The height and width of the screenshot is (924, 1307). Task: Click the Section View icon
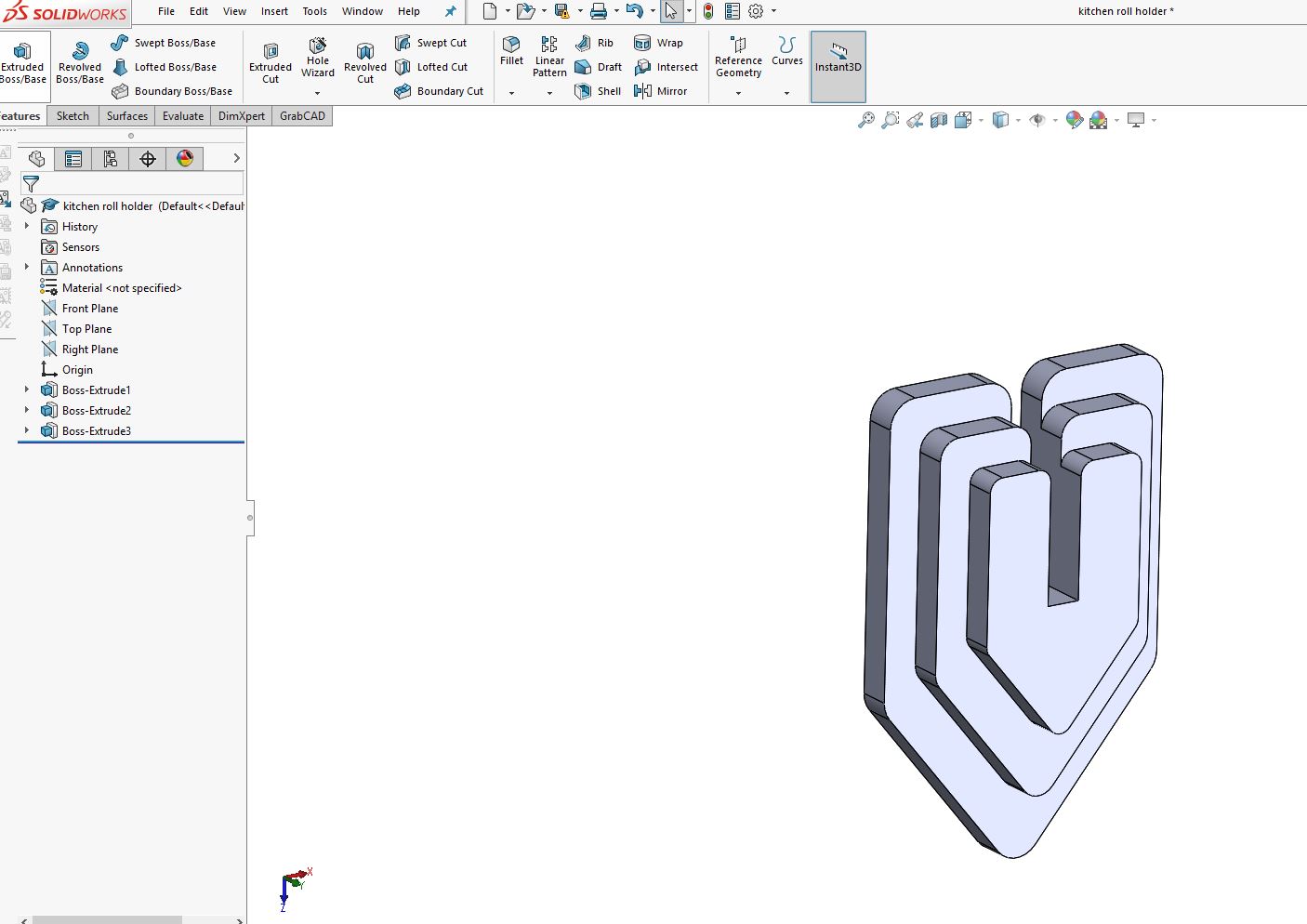click(939, 120)
